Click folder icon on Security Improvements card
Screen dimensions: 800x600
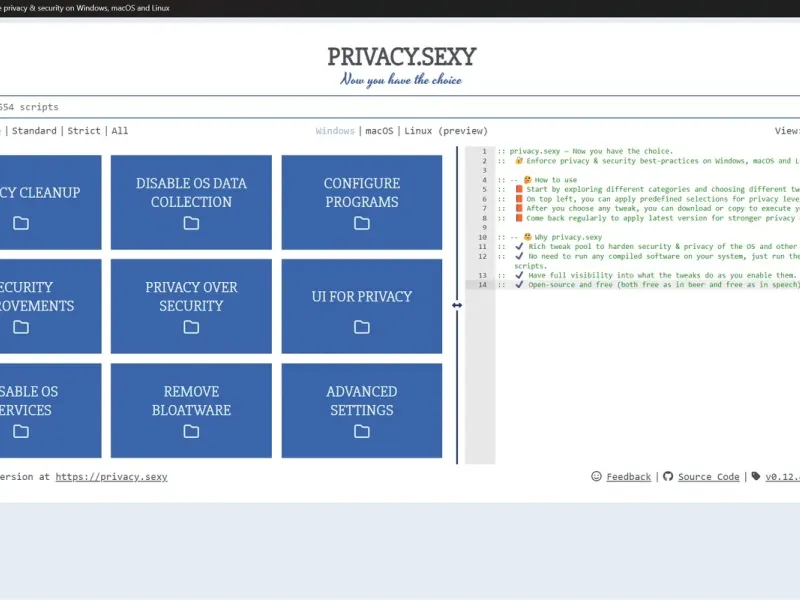21,327
